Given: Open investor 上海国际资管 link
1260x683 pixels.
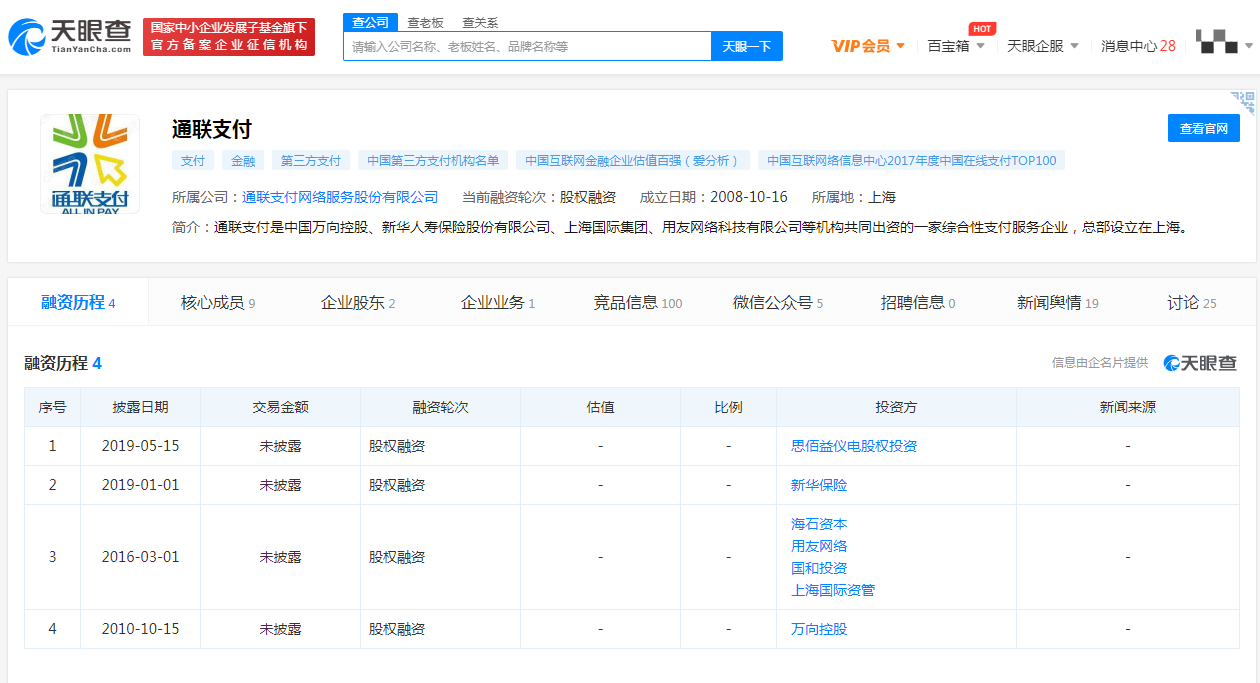Looking at the screenshot, I should click(x=833, y=590).
